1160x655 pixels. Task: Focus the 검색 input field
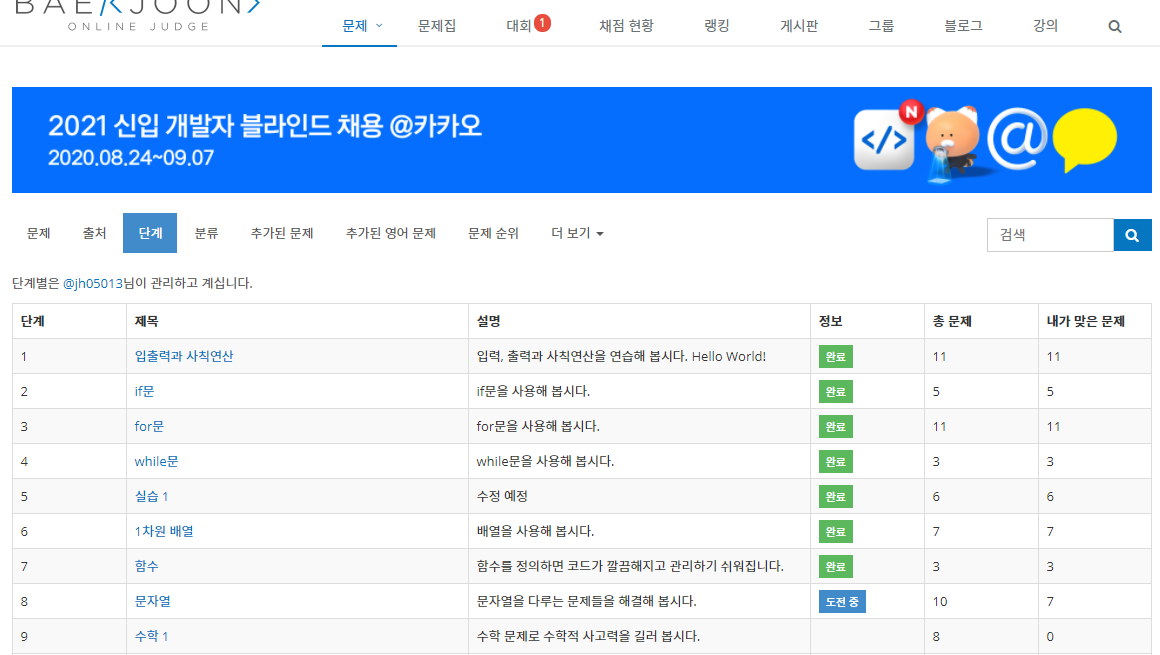[1050, 235]
